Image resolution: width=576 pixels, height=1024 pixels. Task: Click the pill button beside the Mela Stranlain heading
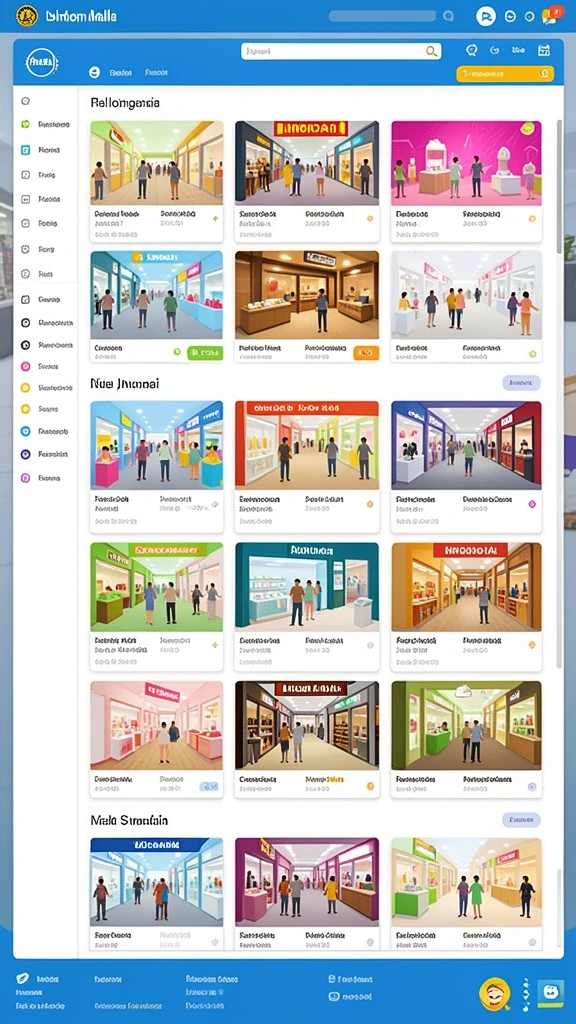521,820
